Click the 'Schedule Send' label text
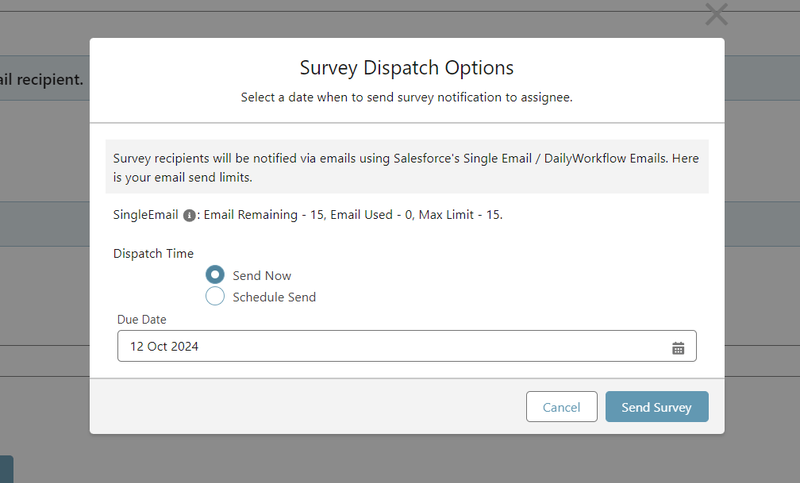Screen dimensions: 800x483 tap(274, 297)
